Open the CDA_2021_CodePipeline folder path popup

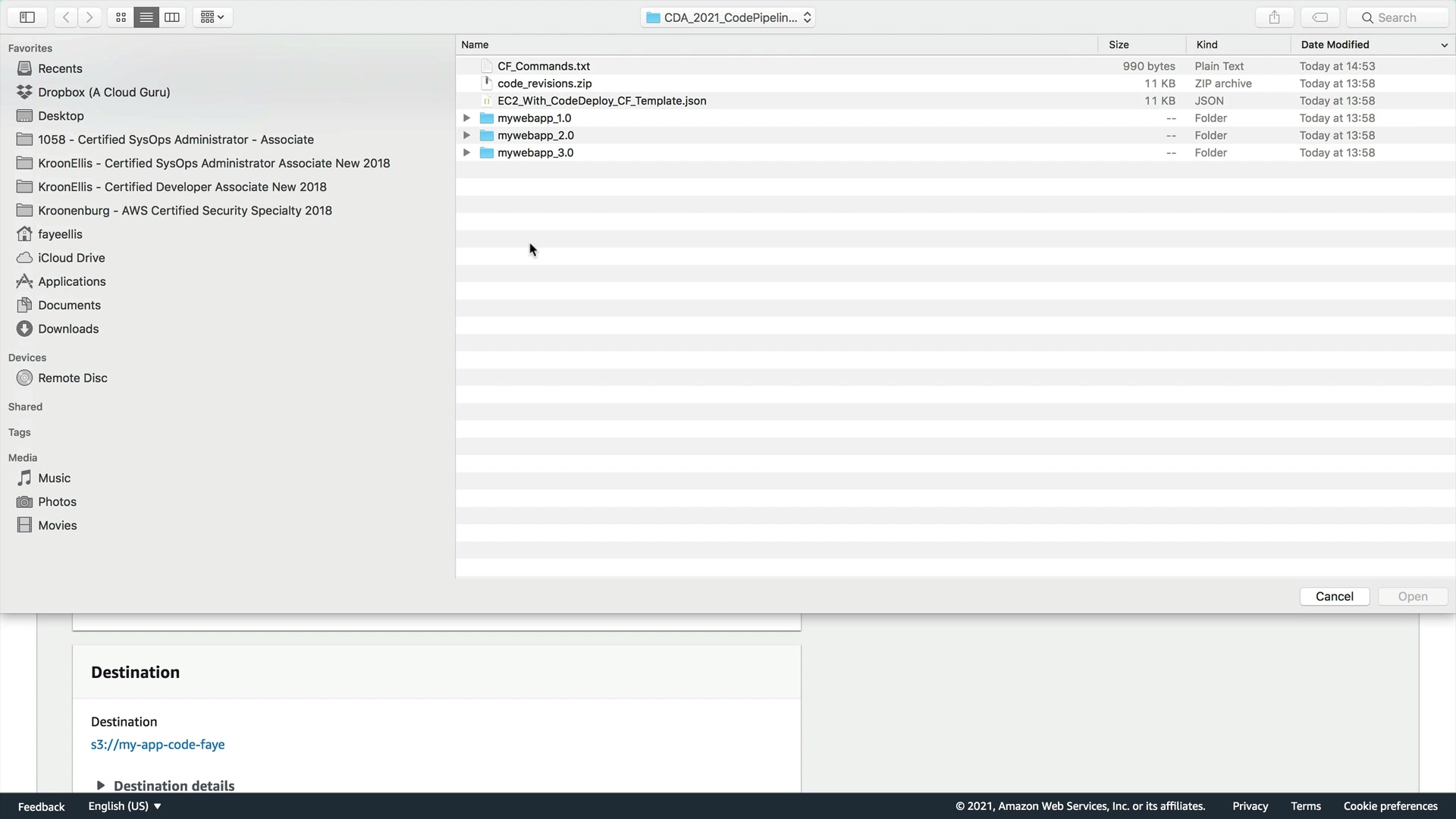pos(728,17)
